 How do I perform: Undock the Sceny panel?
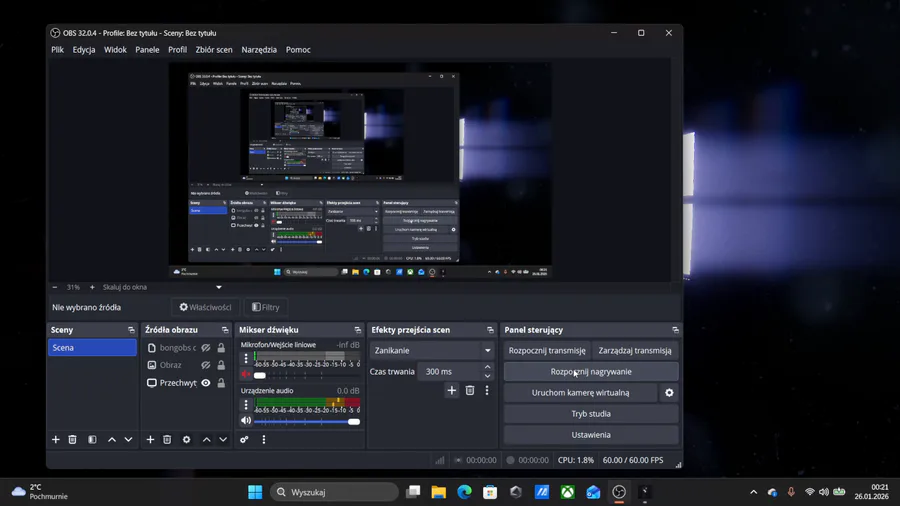(x=131, y=330)
